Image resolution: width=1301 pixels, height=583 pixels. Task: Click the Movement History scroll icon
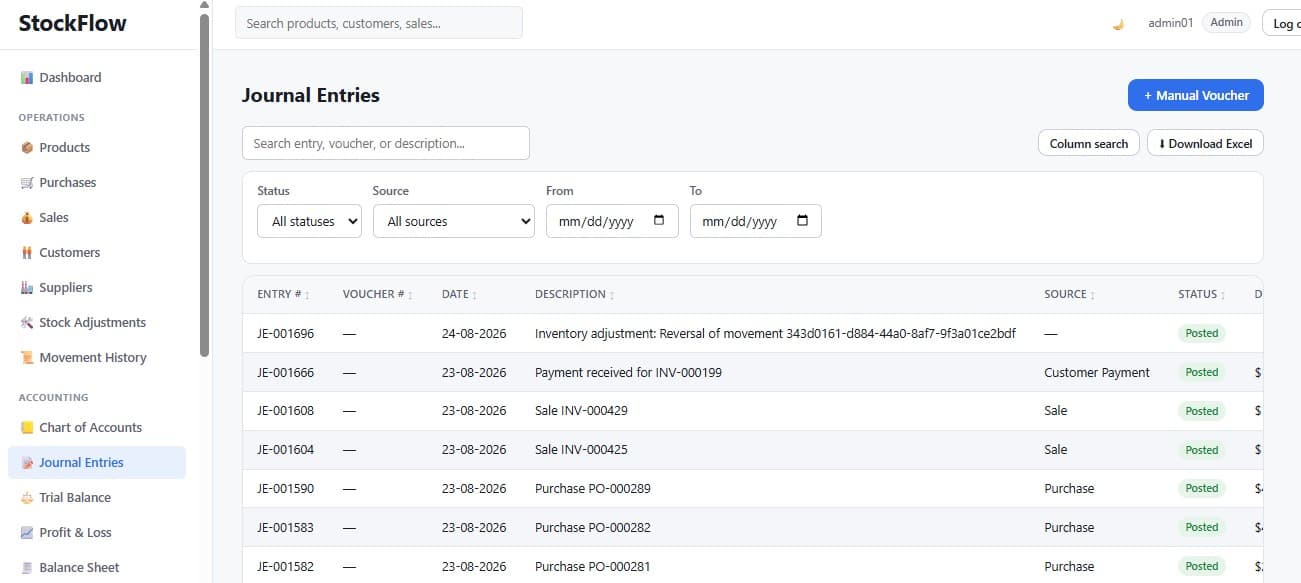click(27, 358)
